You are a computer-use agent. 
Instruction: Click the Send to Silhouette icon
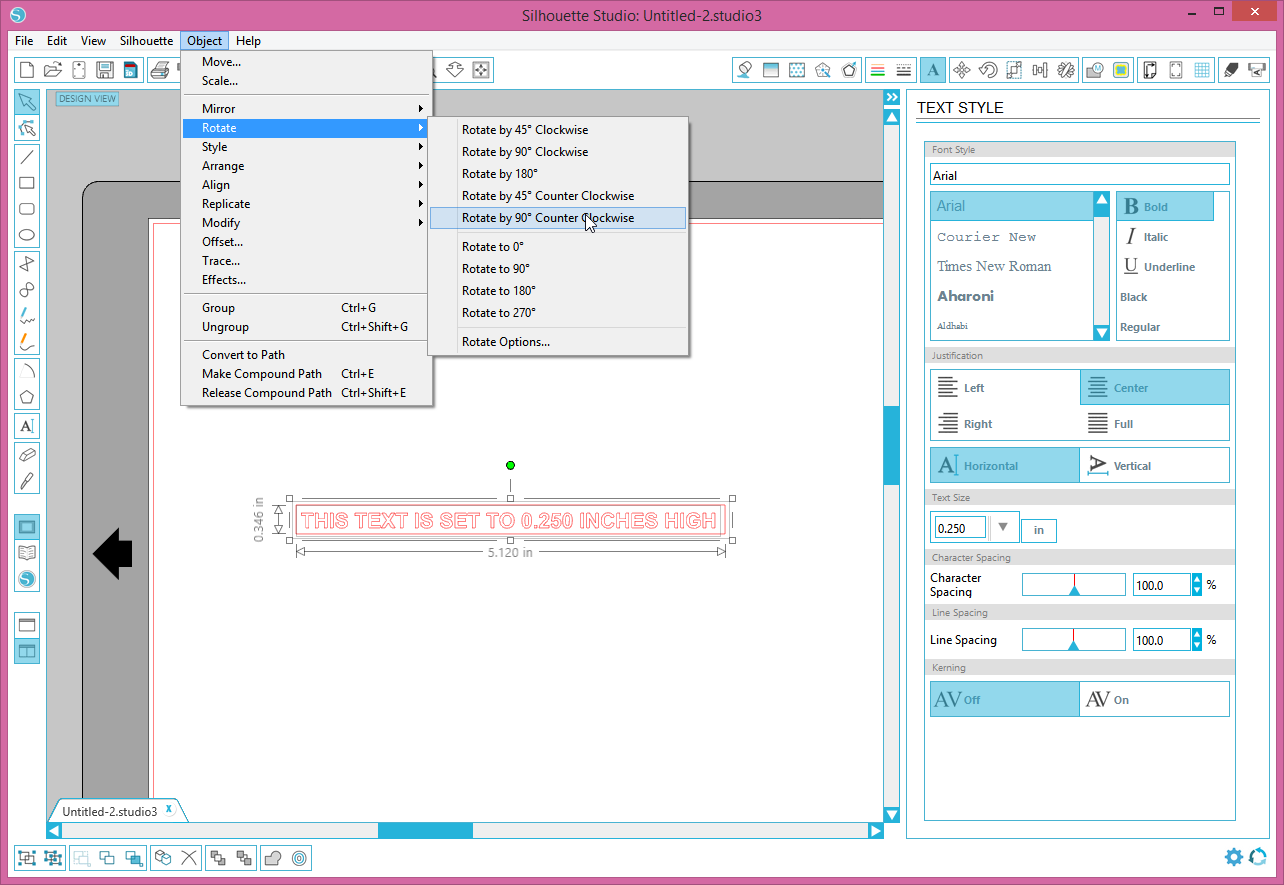click(x=1257, y=70)
